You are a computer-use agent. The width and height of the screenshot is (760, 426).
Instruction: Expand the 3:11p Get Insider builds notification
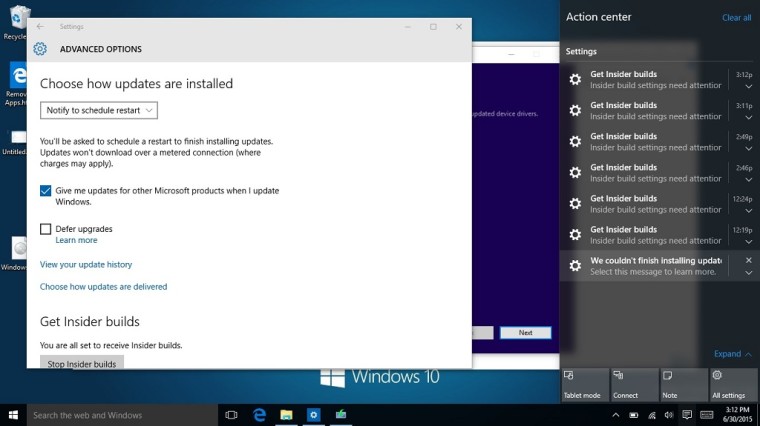[748, 118]
